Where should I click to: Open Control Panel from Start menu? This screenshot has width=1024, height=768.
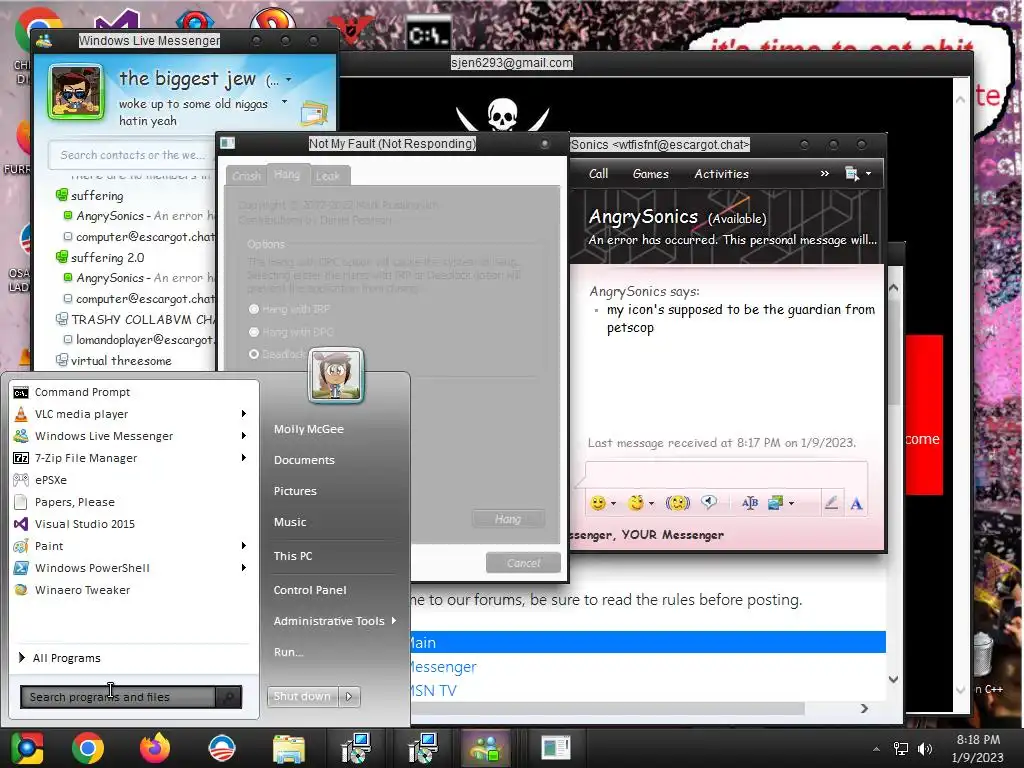tap(310, 590)
